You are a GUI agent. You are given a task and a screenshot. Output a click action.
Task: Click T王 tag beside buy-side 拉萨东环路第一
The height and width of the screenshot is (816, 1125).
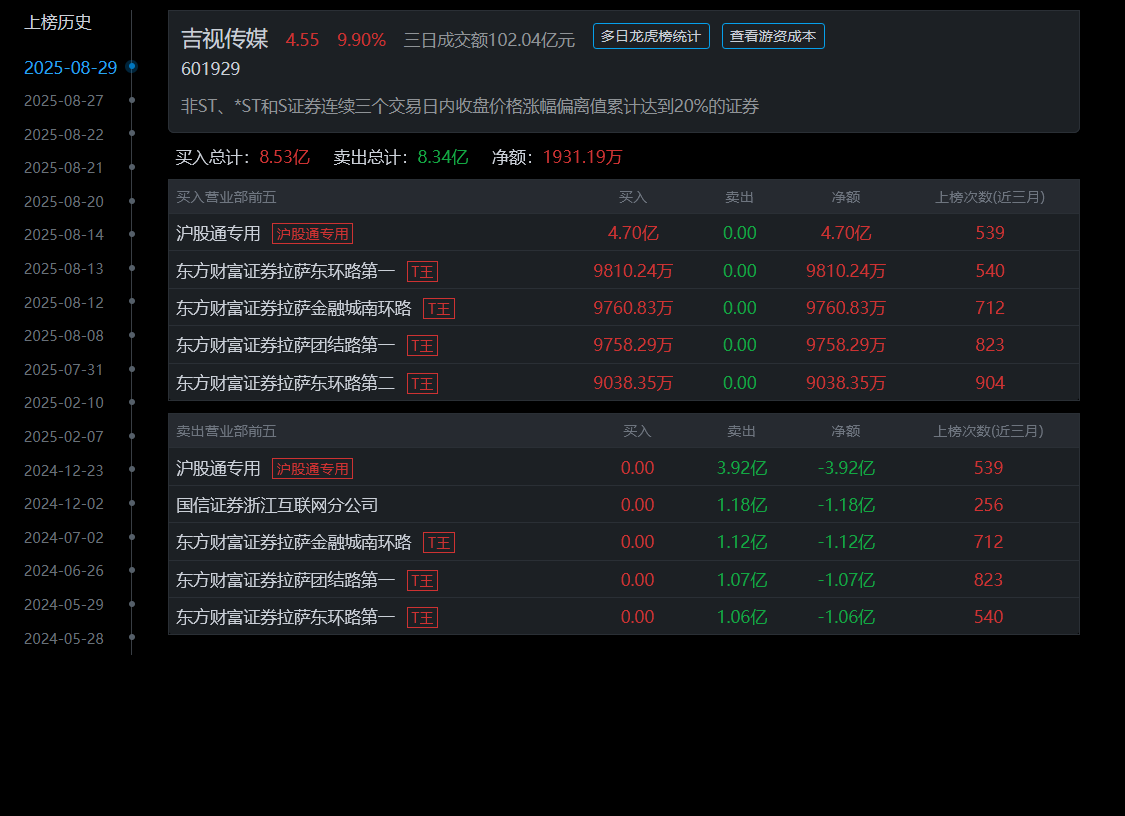pyautogui.click(x=423, y=272)
